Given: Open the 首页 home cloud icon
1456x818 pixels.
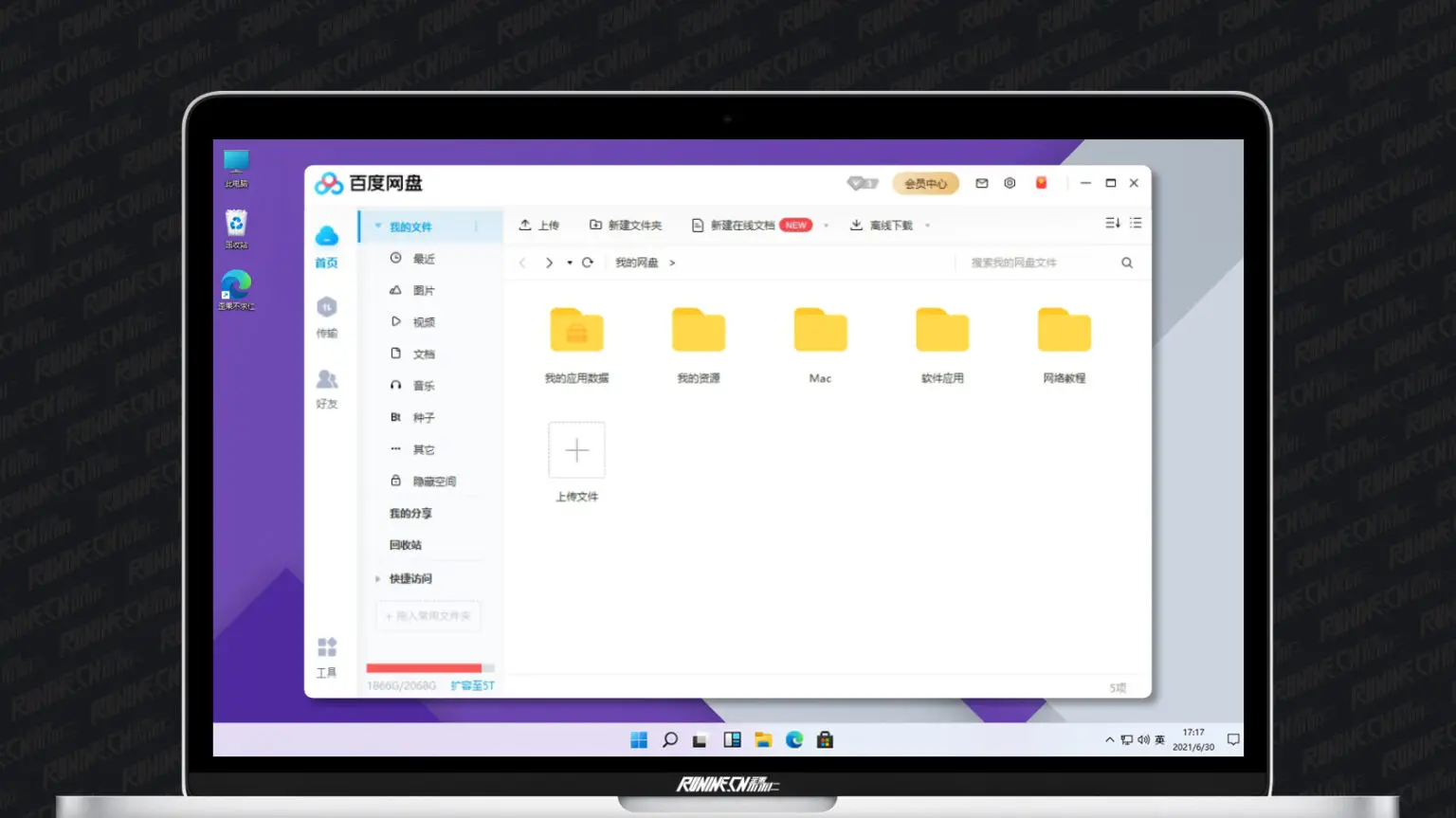Looking at the screenshot, I should (326, 237).
